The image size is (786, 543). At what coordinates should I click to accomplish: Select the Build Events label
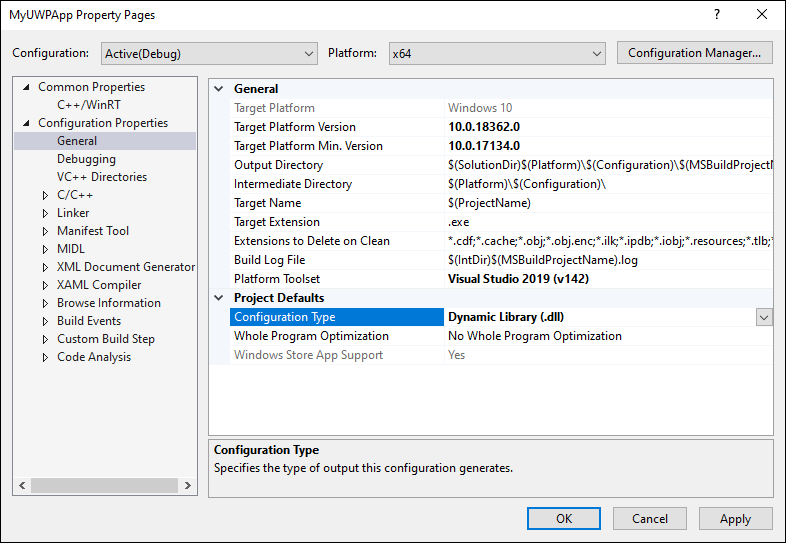[x=89, y=321]
